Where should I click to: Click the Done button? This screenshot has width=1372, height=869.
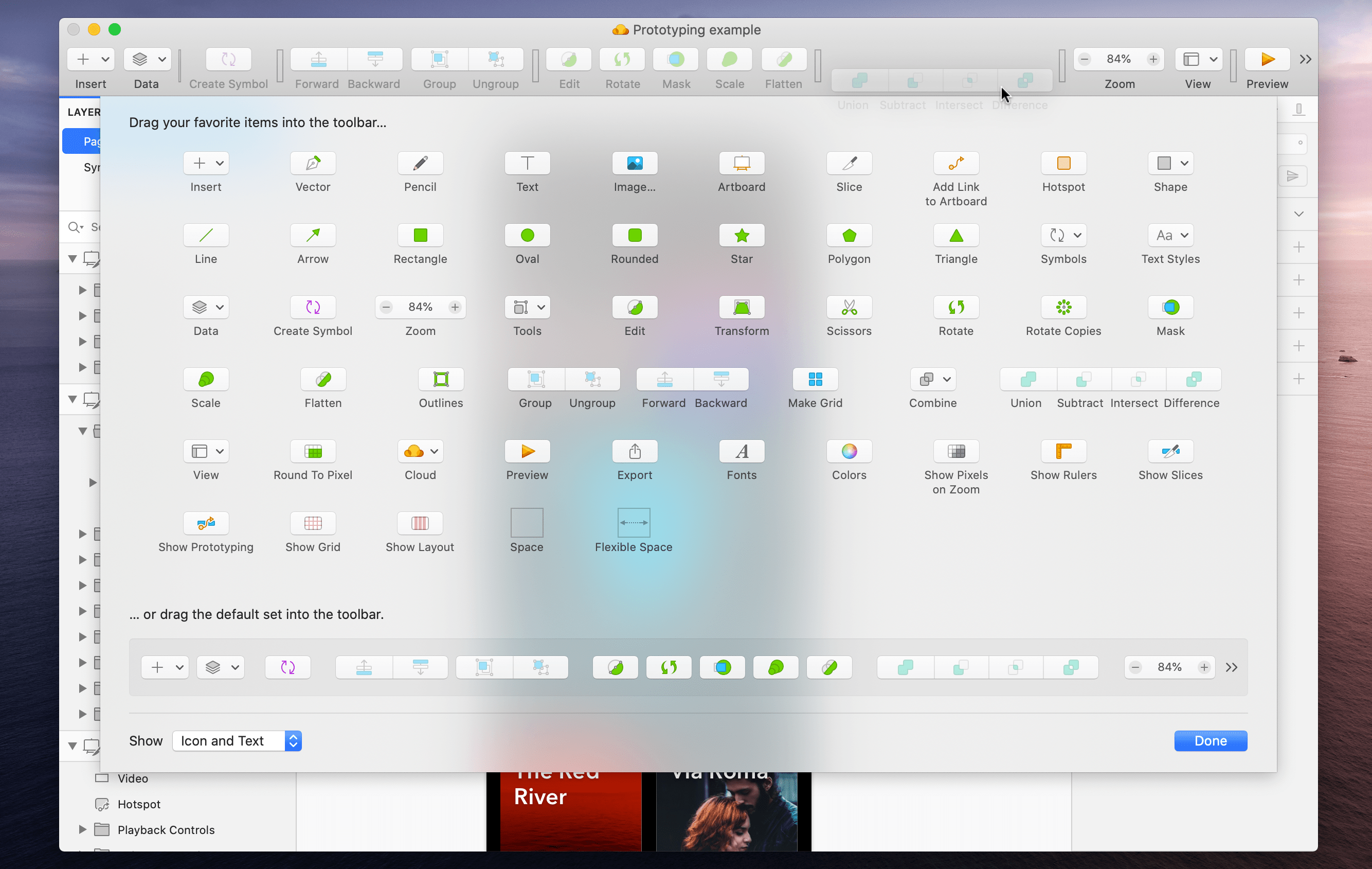point(1209,741)
